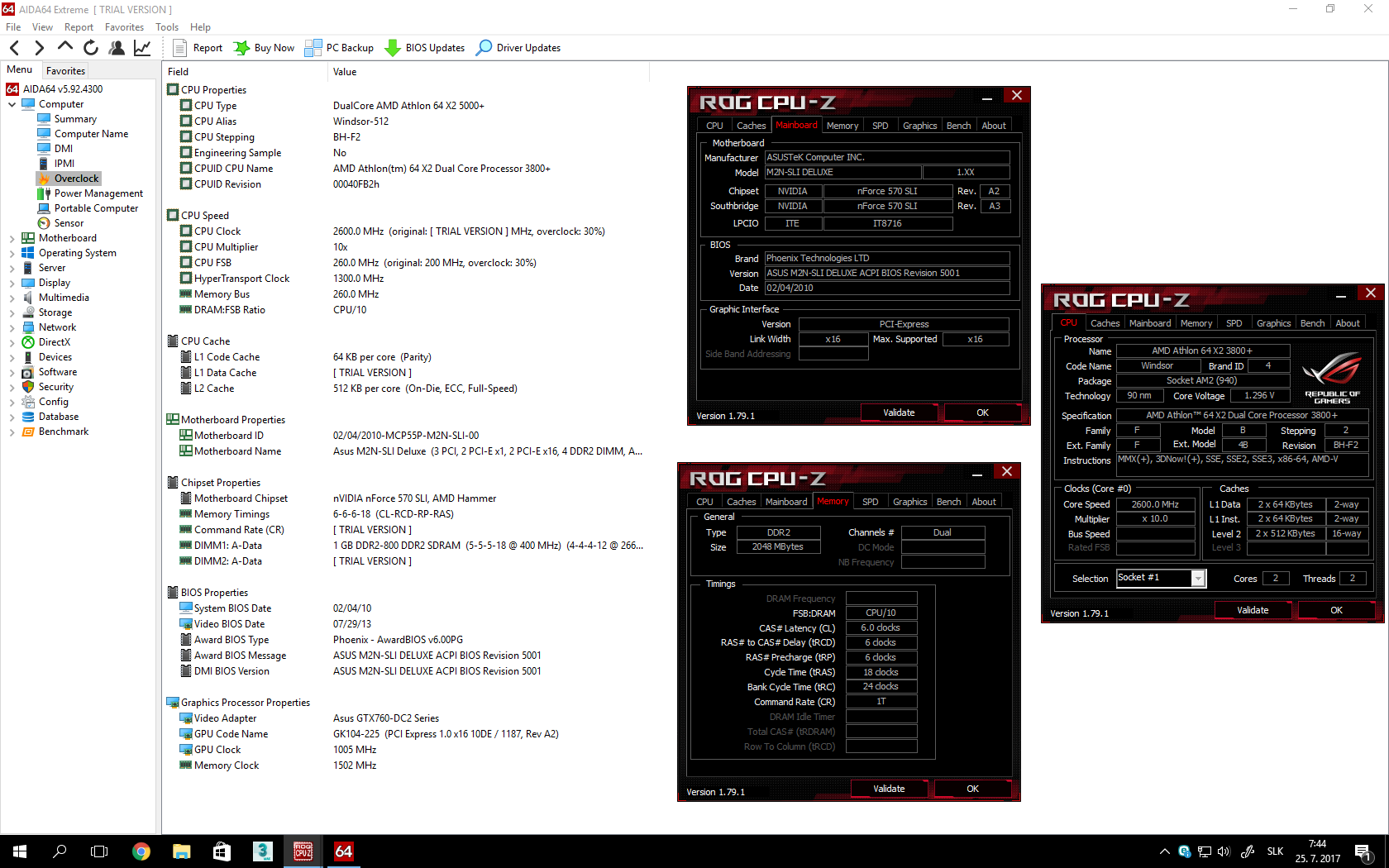Open the Tools menu
This screenshot has height=868, width=1389.
click(x=167, y=27)
